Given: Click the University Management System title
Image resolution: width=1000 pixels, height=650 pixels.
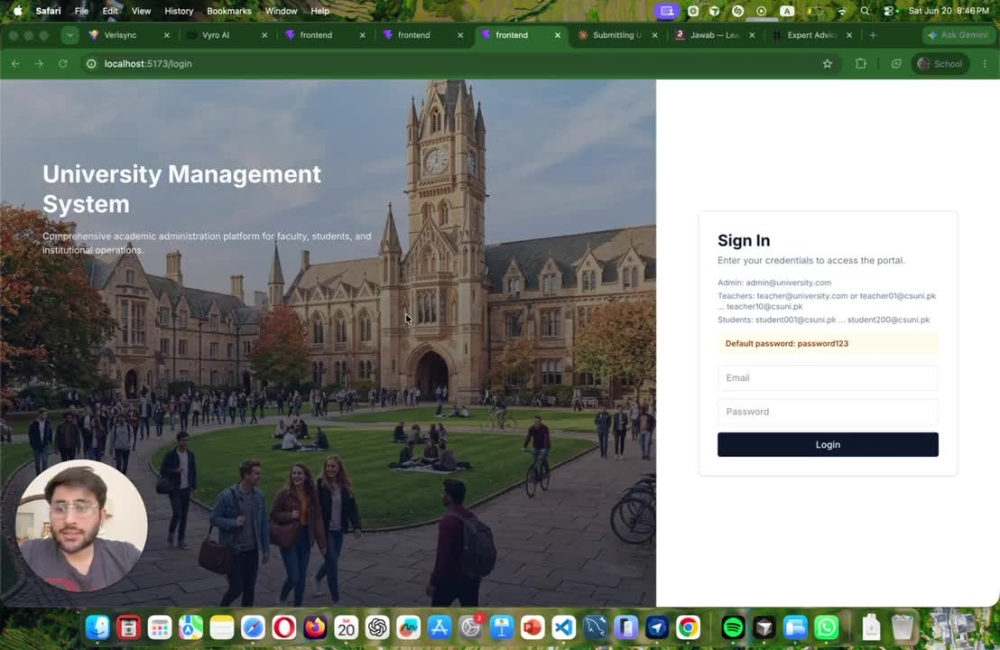Looking at the screenshot, I should (182, 189).
